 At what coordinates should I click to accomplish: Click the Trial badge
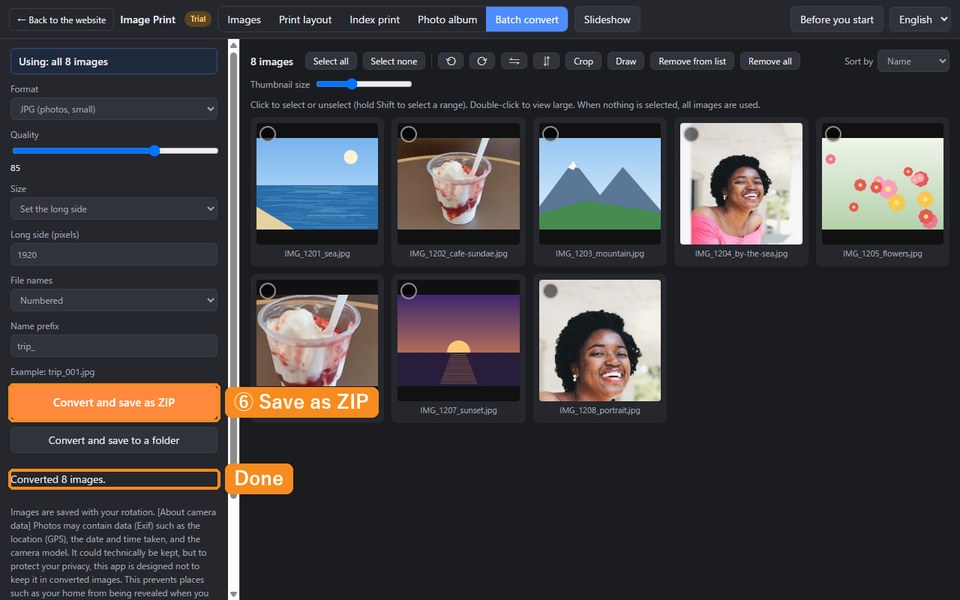198,19
